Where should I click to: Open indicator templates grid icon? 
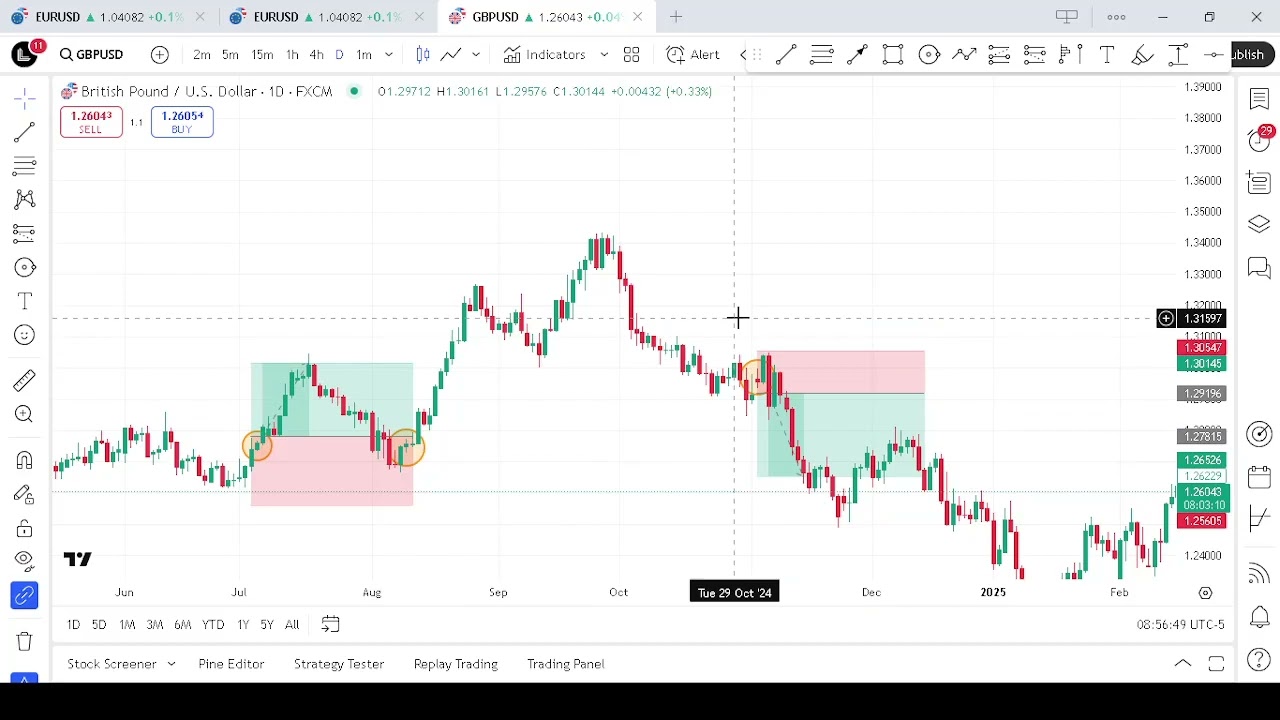tap(632, 55)
